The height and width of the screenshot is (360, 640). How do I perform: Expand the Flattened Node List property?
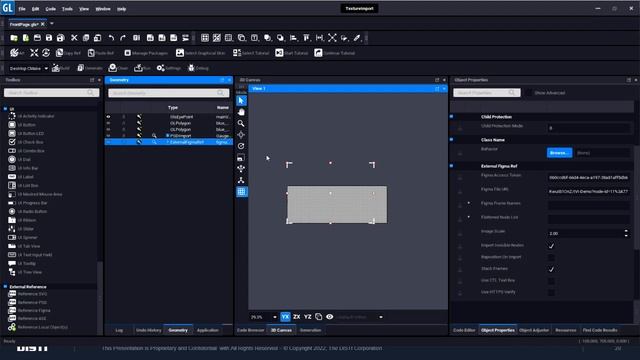pos(469,217)
